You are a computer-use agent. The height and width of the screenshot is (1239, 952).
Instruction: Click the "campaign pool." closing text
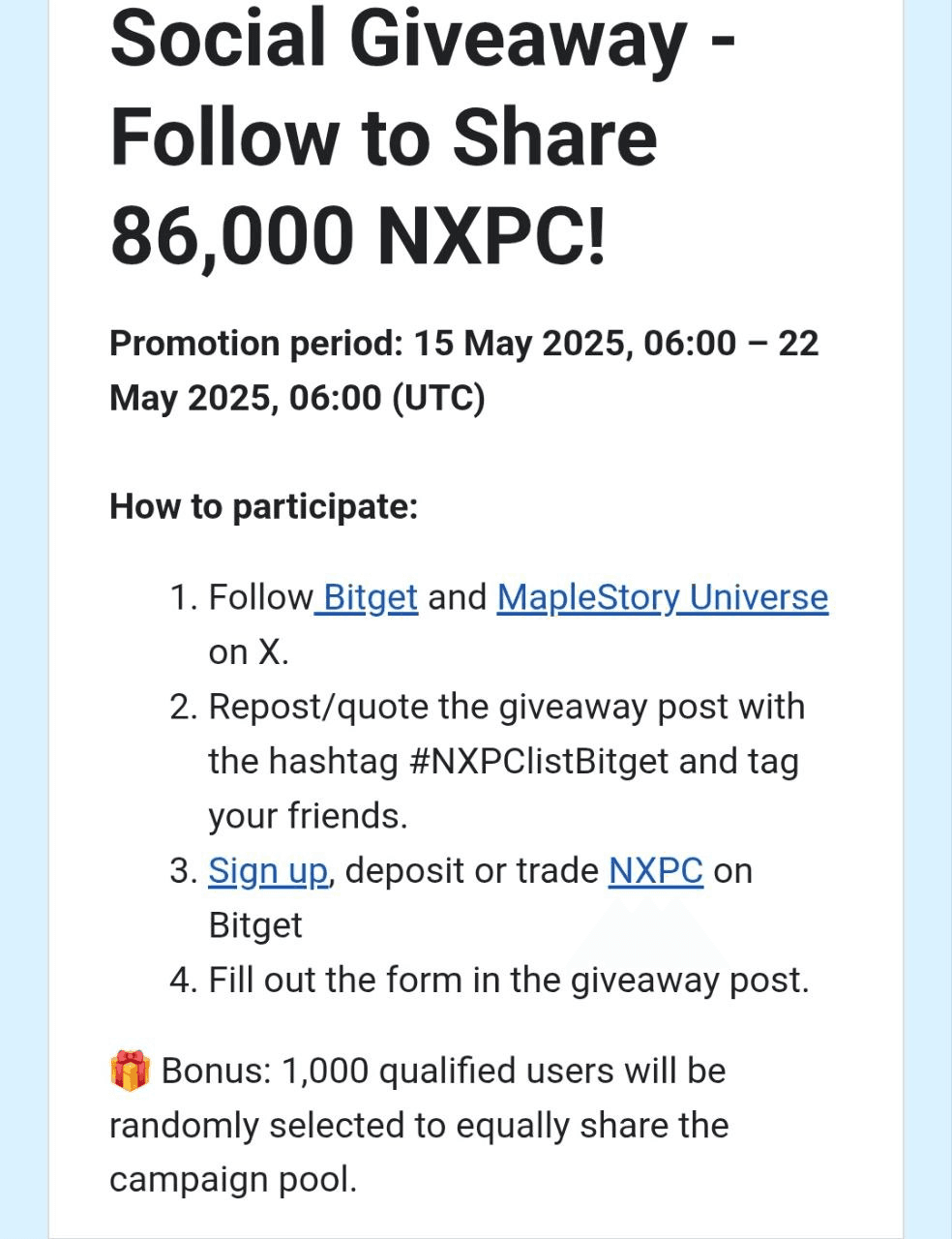(233, 1180)
